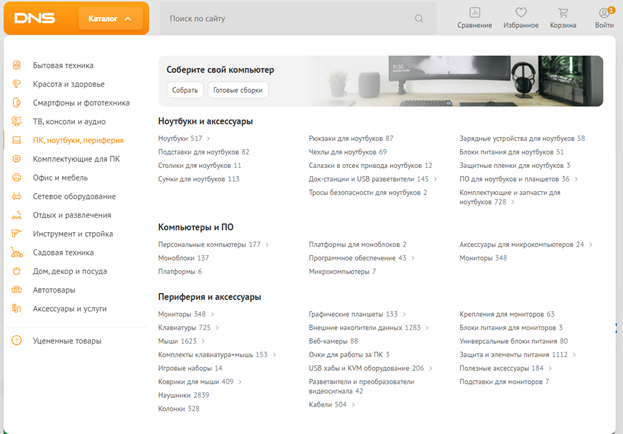
Task: Select Уцененные товары menu item
Action: 67,341
